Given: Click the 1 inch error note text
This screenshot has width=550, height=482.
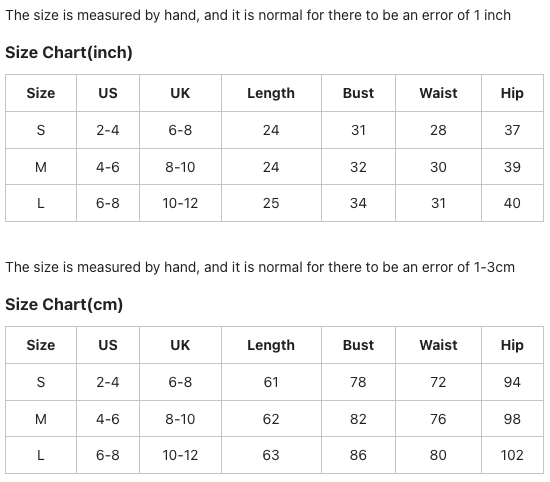Looking at the screenshot, I should 258,15.
